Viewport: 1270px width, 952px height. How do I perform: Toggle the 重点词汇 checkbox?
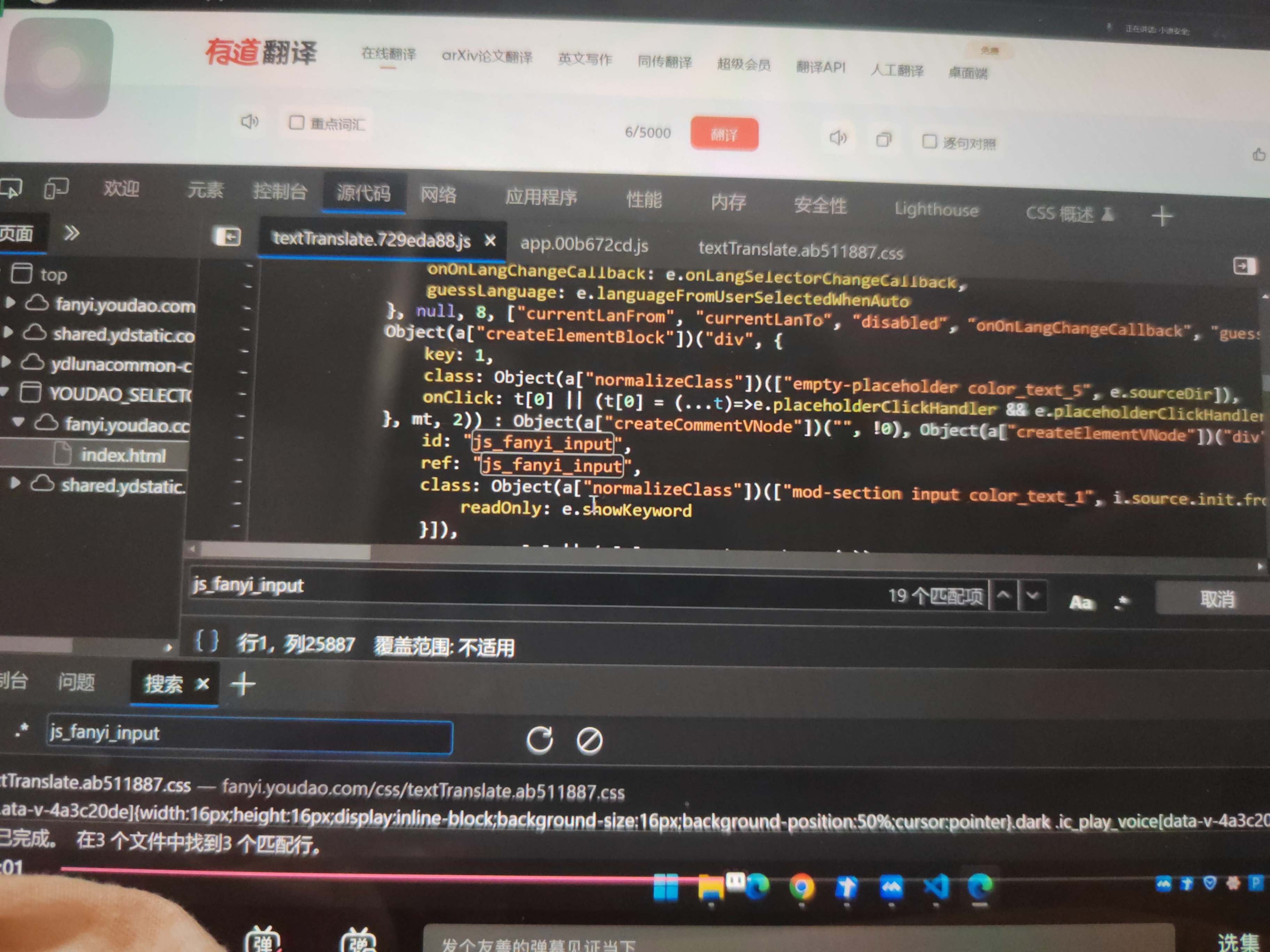click(296, 122)
